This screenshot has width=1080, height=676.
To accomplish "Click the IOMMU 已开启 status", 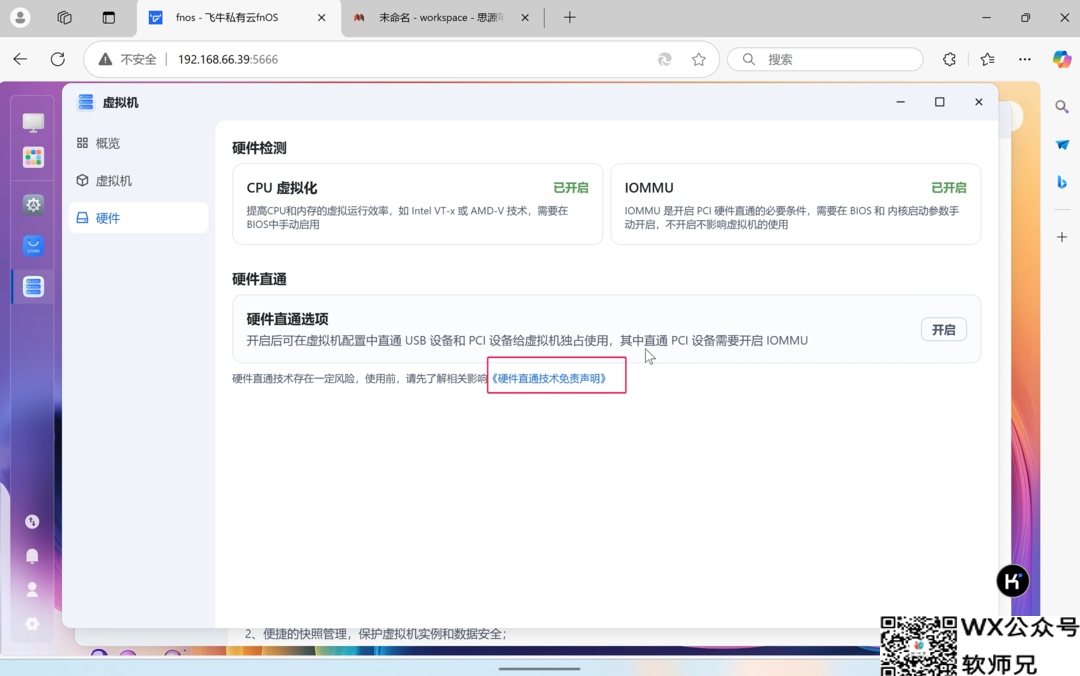I will [949, 187].
